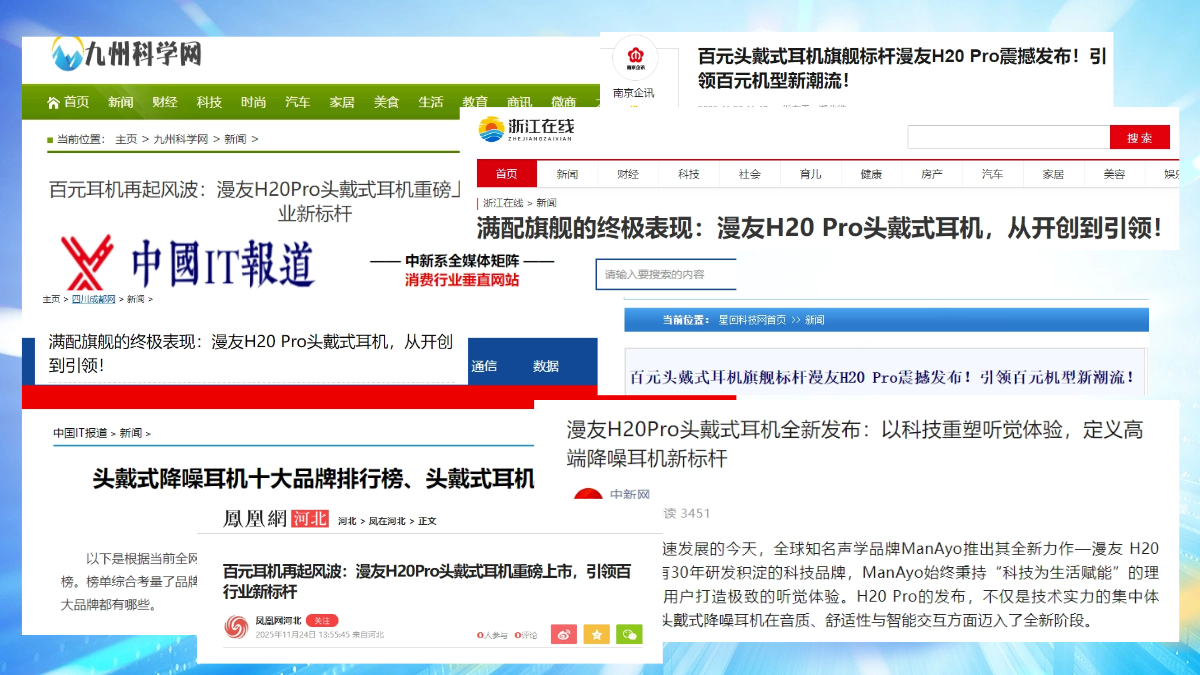The height and width of the screenshot is (675, 1200).
Task: Click 中国IT报道 breadcrumb link
Action: [x=80, y=433]
